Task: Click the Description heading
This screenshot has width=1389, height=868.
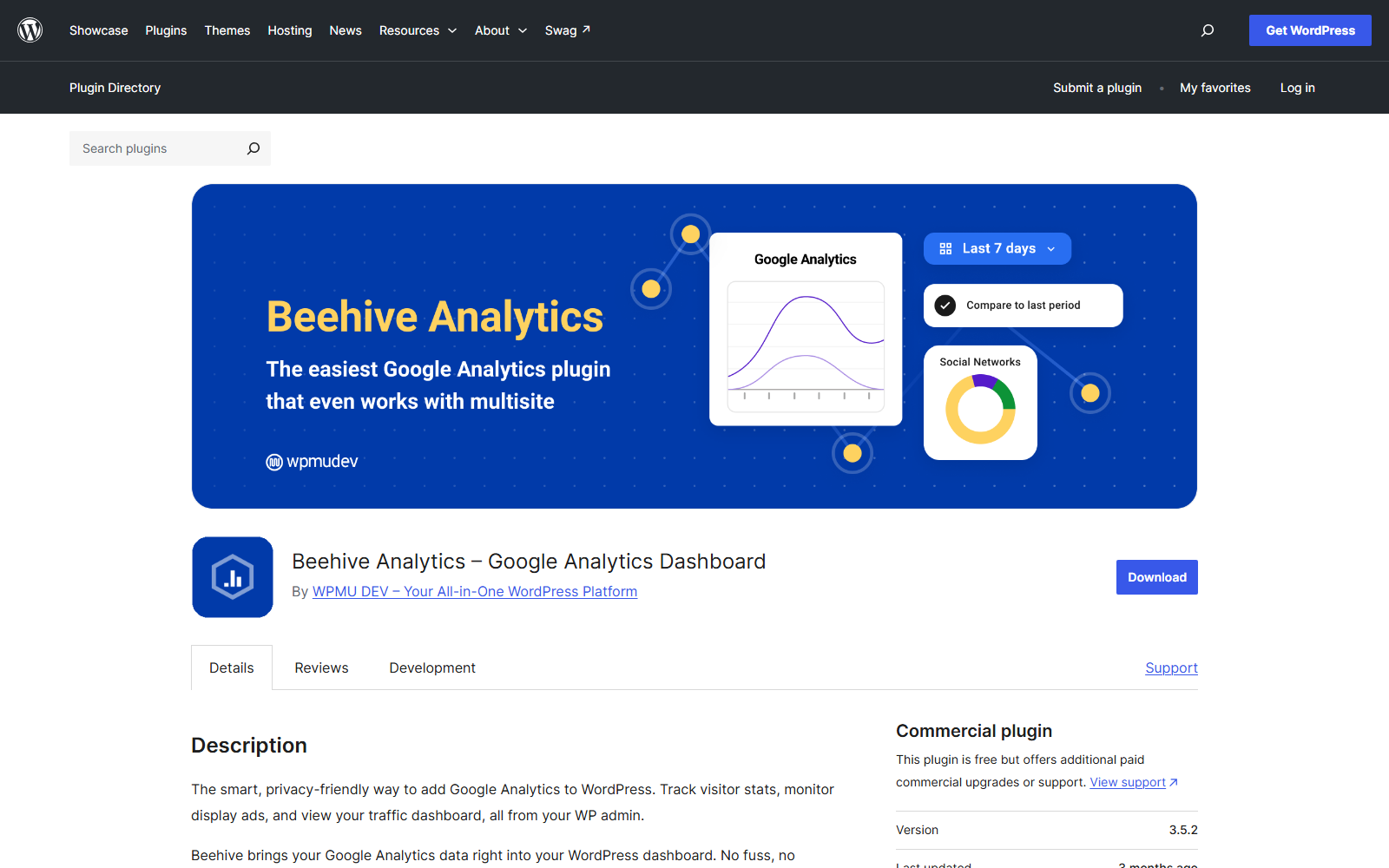Action: pyautogui.click(x=249, y=746)
